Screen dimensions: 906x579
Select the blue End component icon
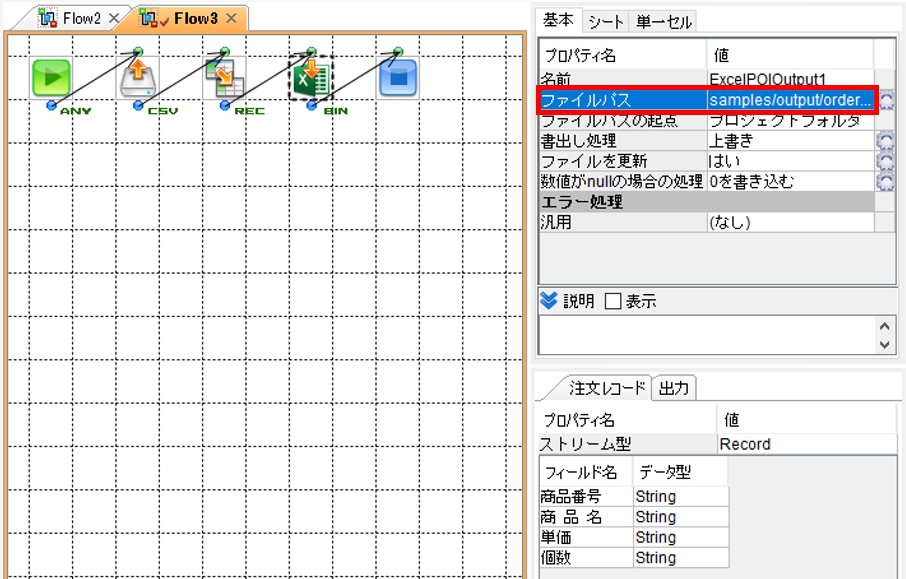coord(398,77)
